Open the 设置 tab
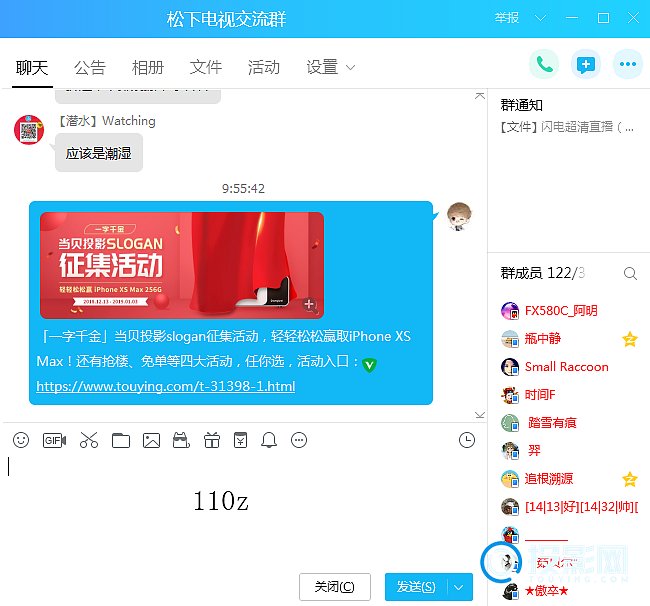This screenshot has width=650, height=606. coord(323,68)
